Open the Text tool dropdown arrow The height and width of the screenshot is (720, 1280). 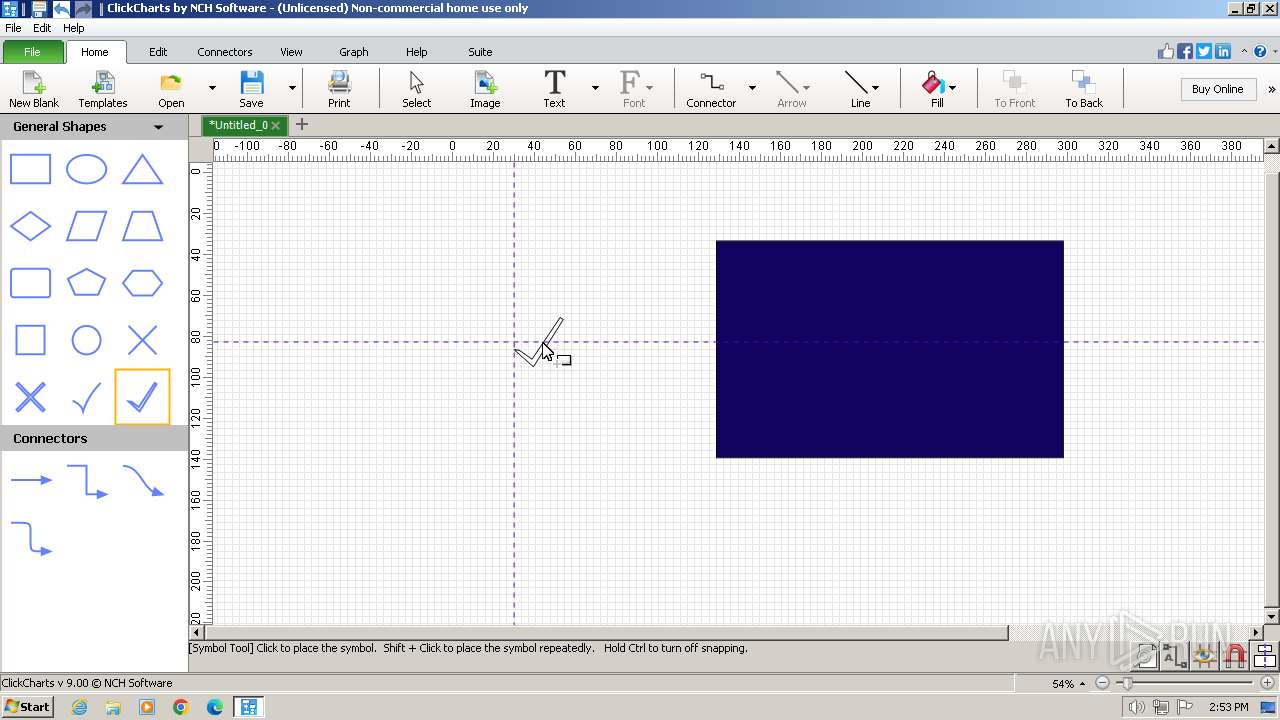(x=595, y=88)
